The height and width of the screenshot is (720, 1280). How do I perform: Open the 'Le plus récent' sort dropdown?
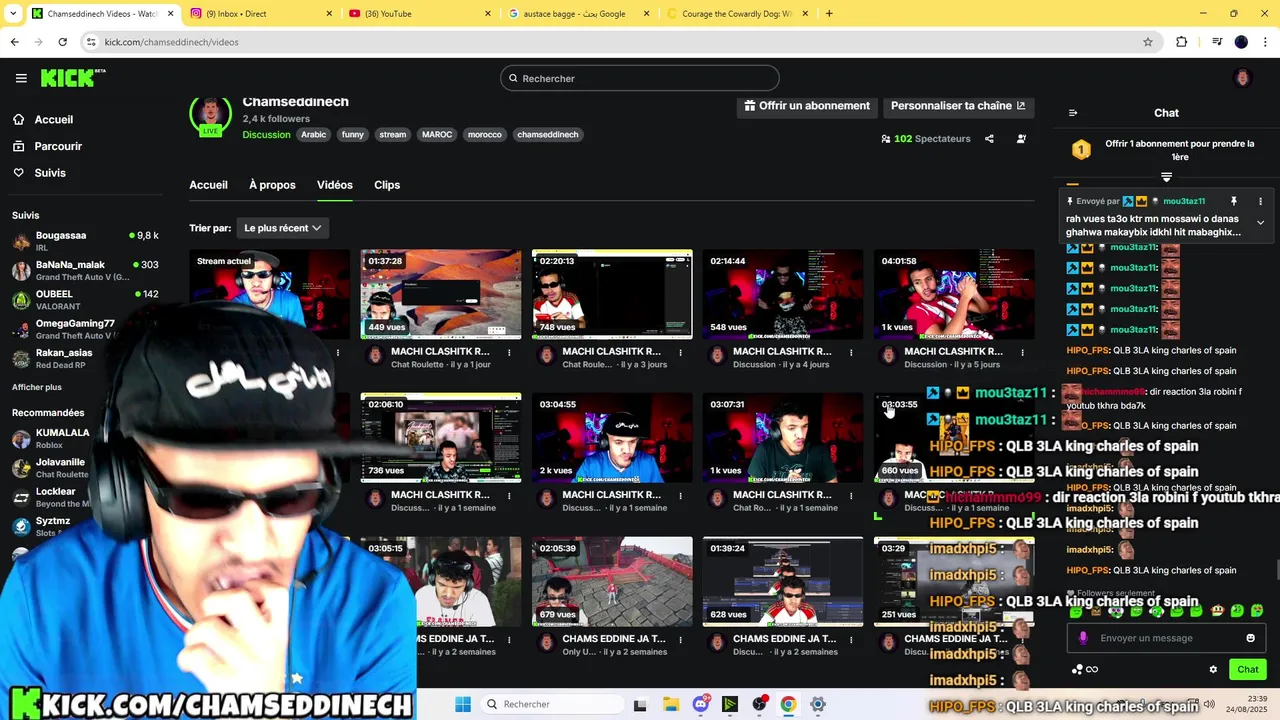click(282, 228)
